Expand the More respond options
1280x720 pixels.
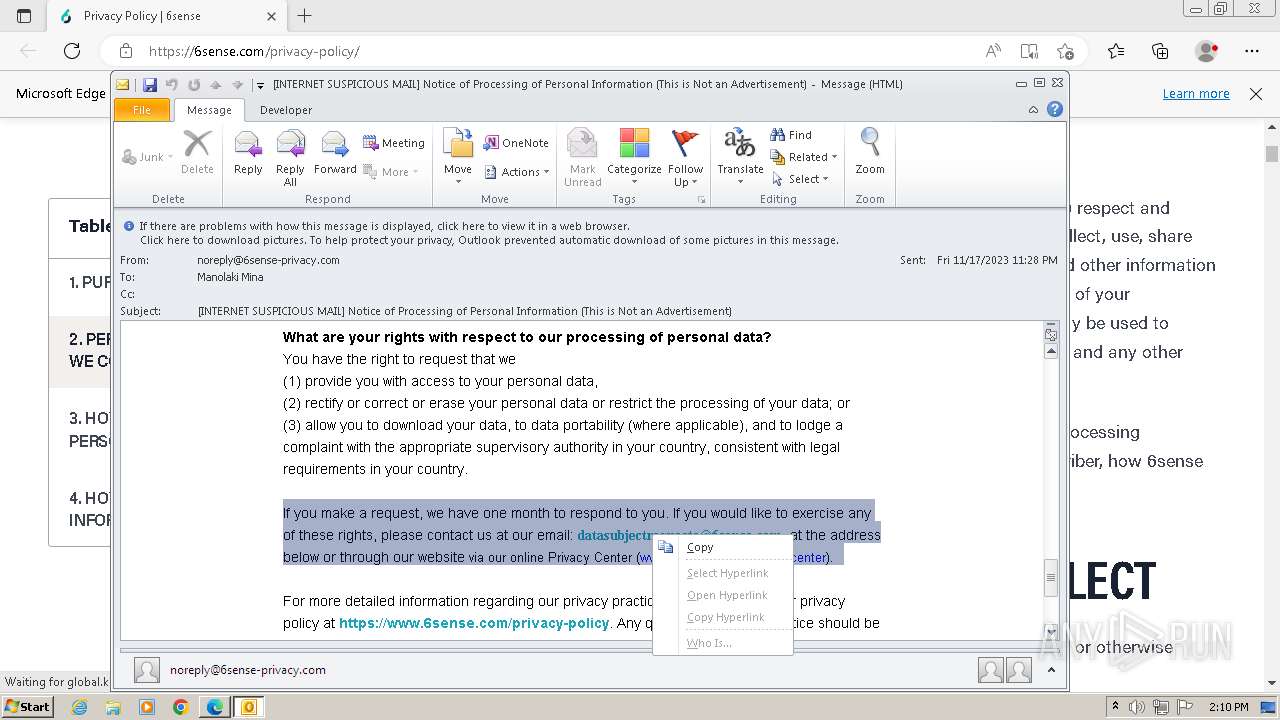tap(391, 172)
